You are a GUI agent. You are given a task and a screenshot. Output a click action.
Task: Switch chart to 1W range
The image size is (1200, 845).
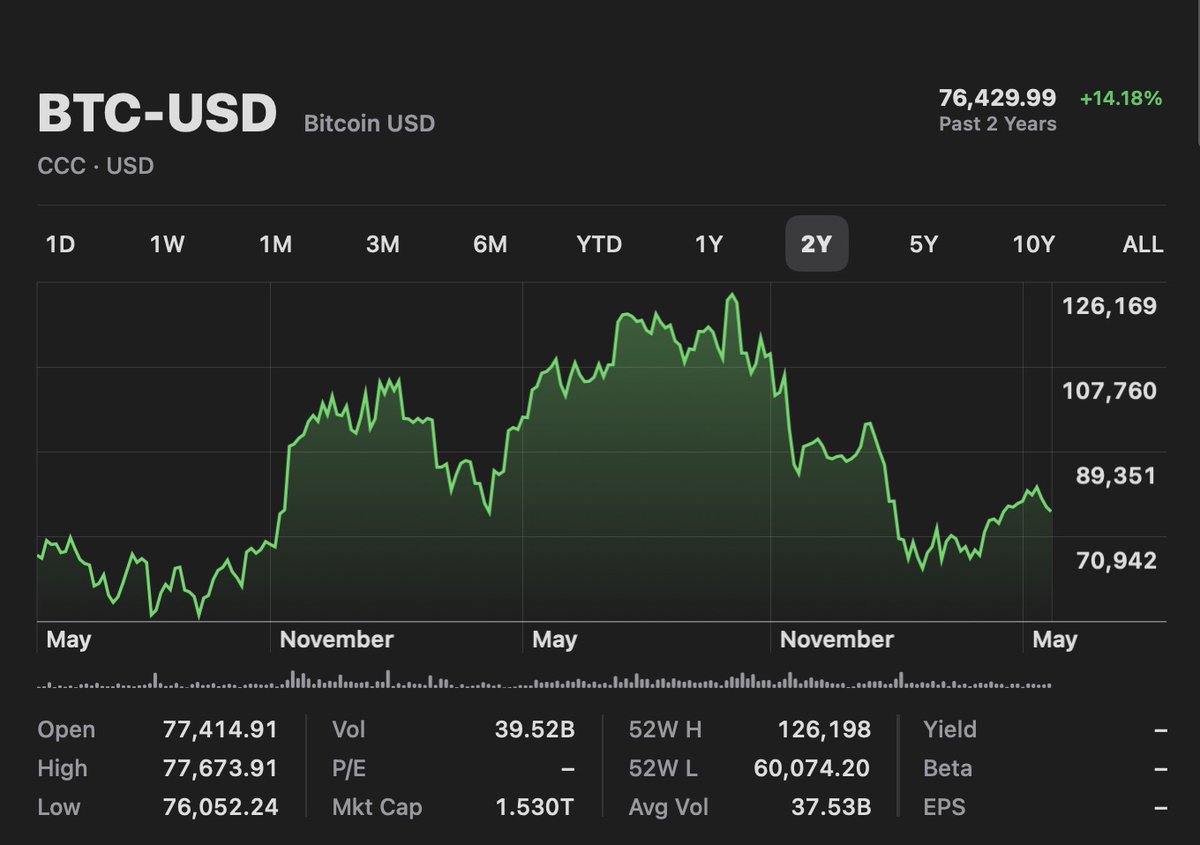pyautogui.click(x=167, y=244)
